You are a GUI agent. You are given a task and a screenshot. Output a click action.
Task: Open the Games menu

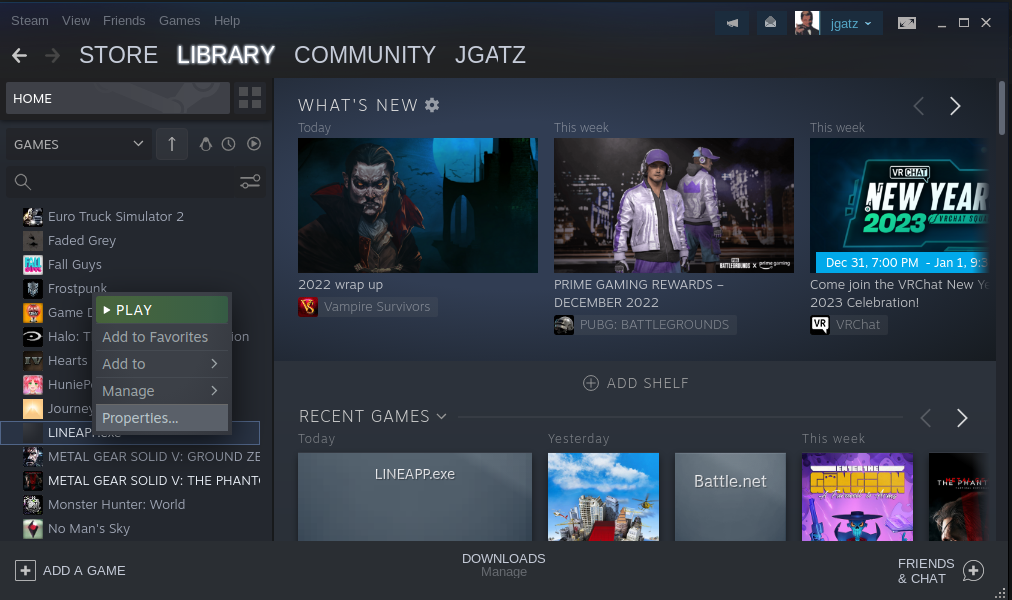pyautogui.click(x=179, y=21)
